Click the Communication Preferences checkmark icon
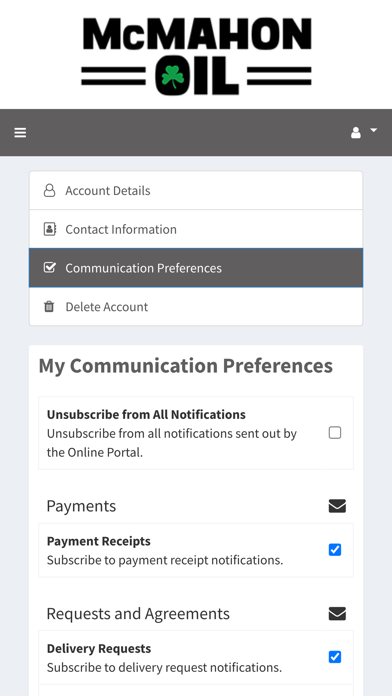This screenshot has width=392, height=696. tap(49, 268)
